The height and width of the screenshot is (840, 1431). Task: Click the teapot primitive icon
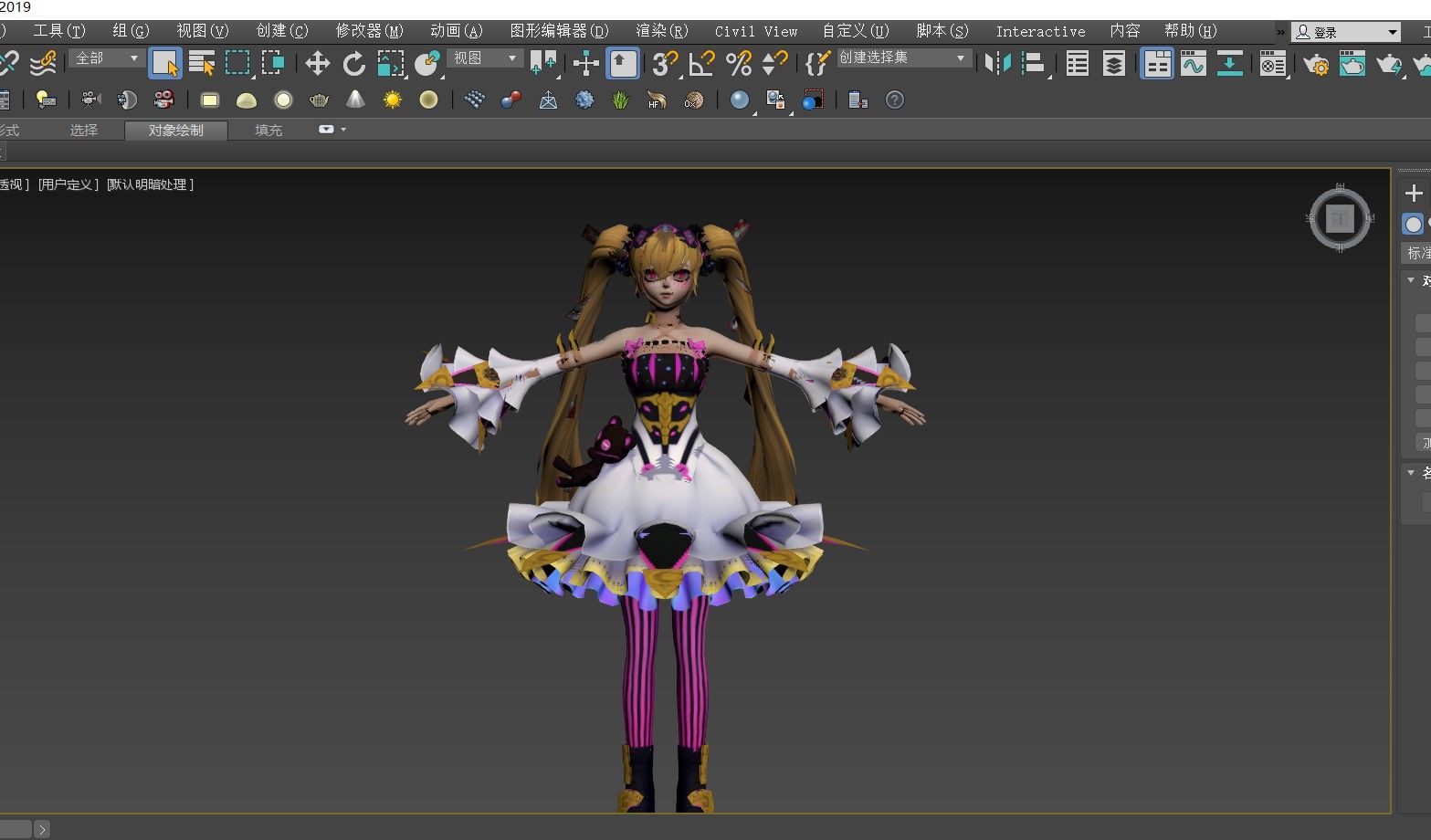point(319,100)
